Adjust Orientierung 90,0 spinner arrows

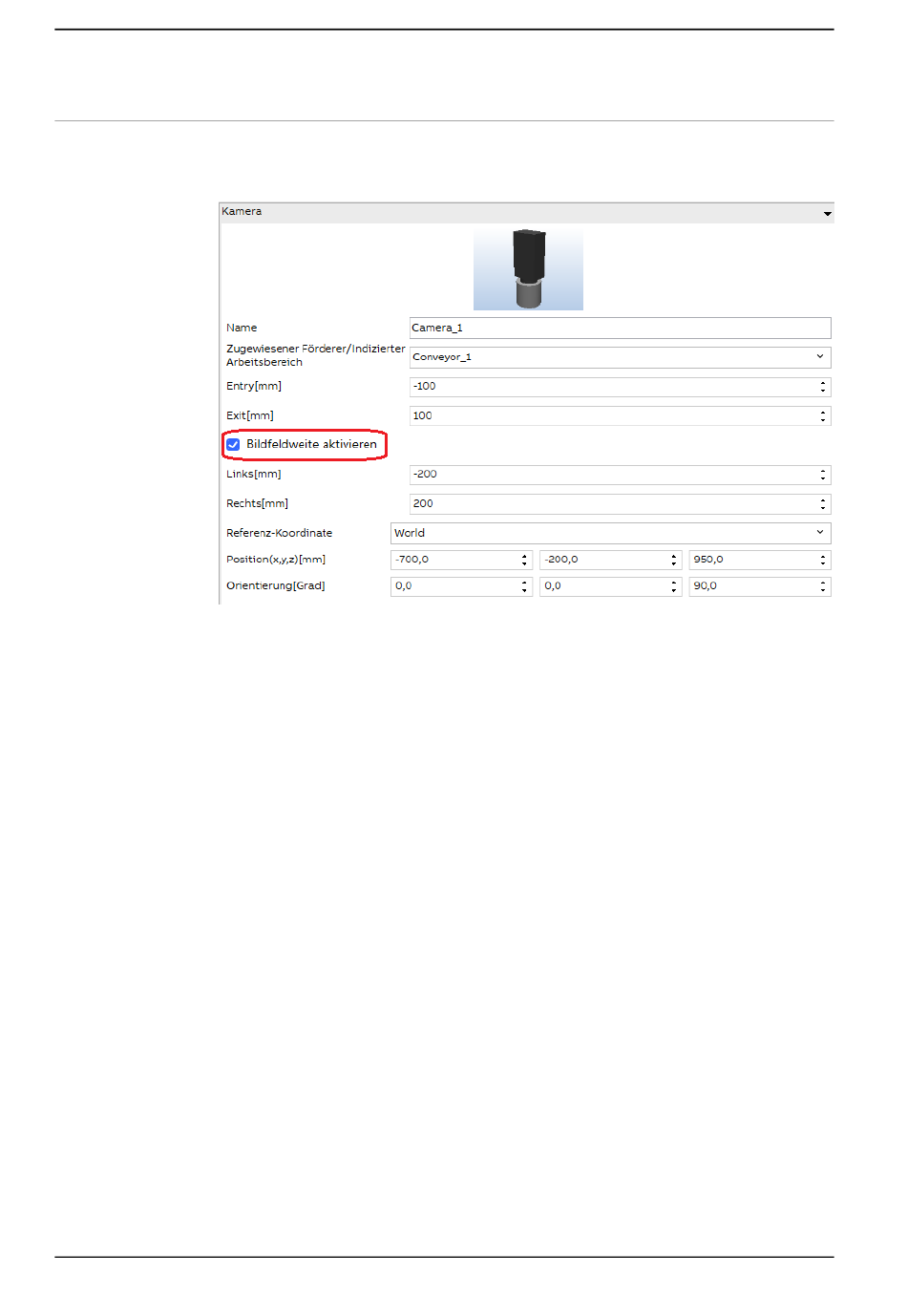(823, 586)
